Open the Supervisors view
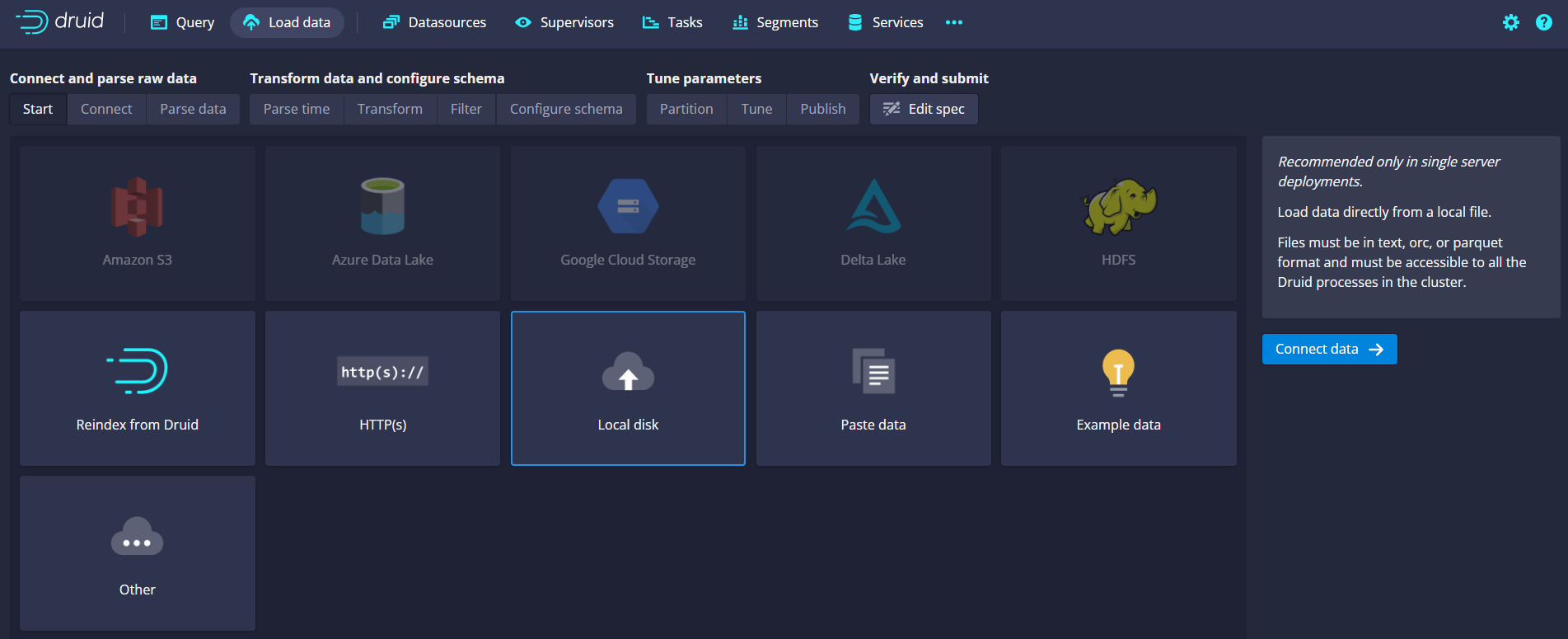Viewport: 1568px width, 639px height. click(564, 22)
